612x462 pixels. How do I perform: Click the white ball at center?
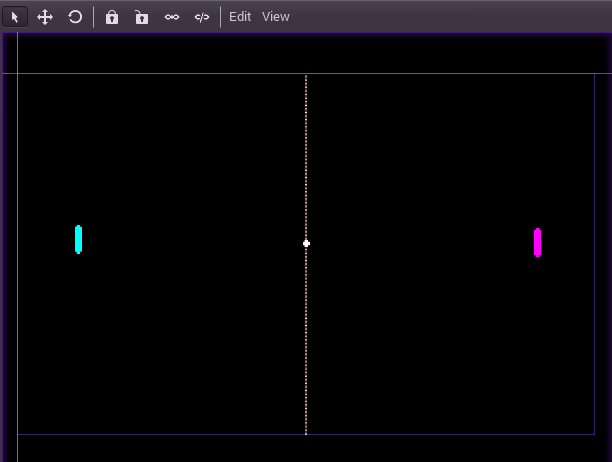[x=306, y=243]
